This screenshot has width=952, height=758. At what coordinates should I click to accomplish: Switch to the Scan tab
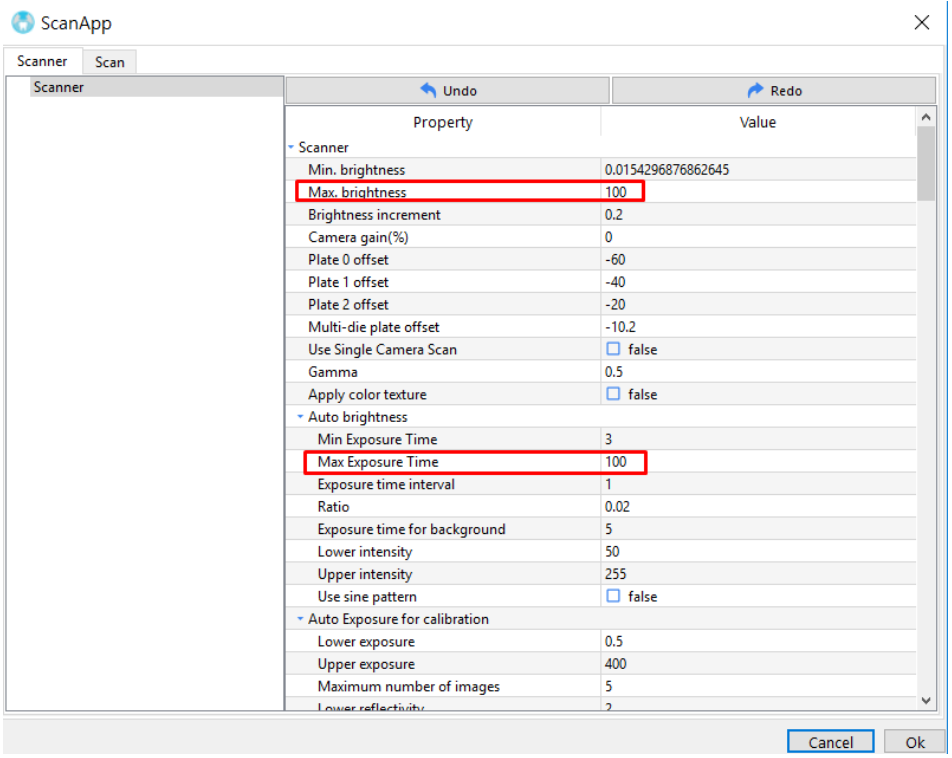coord(109,62)
